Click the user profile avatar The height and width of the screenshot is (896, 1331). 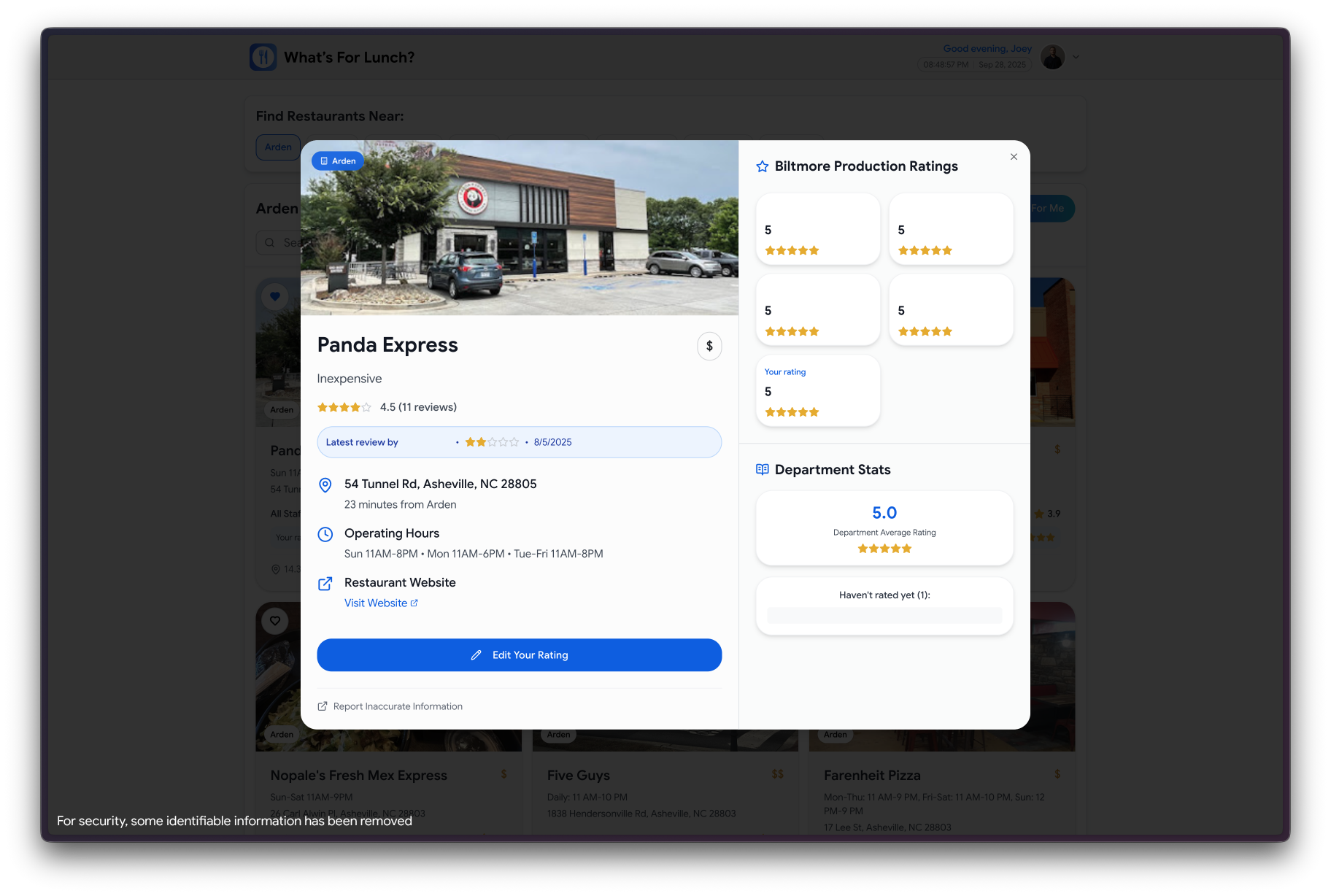[1052, 57]
